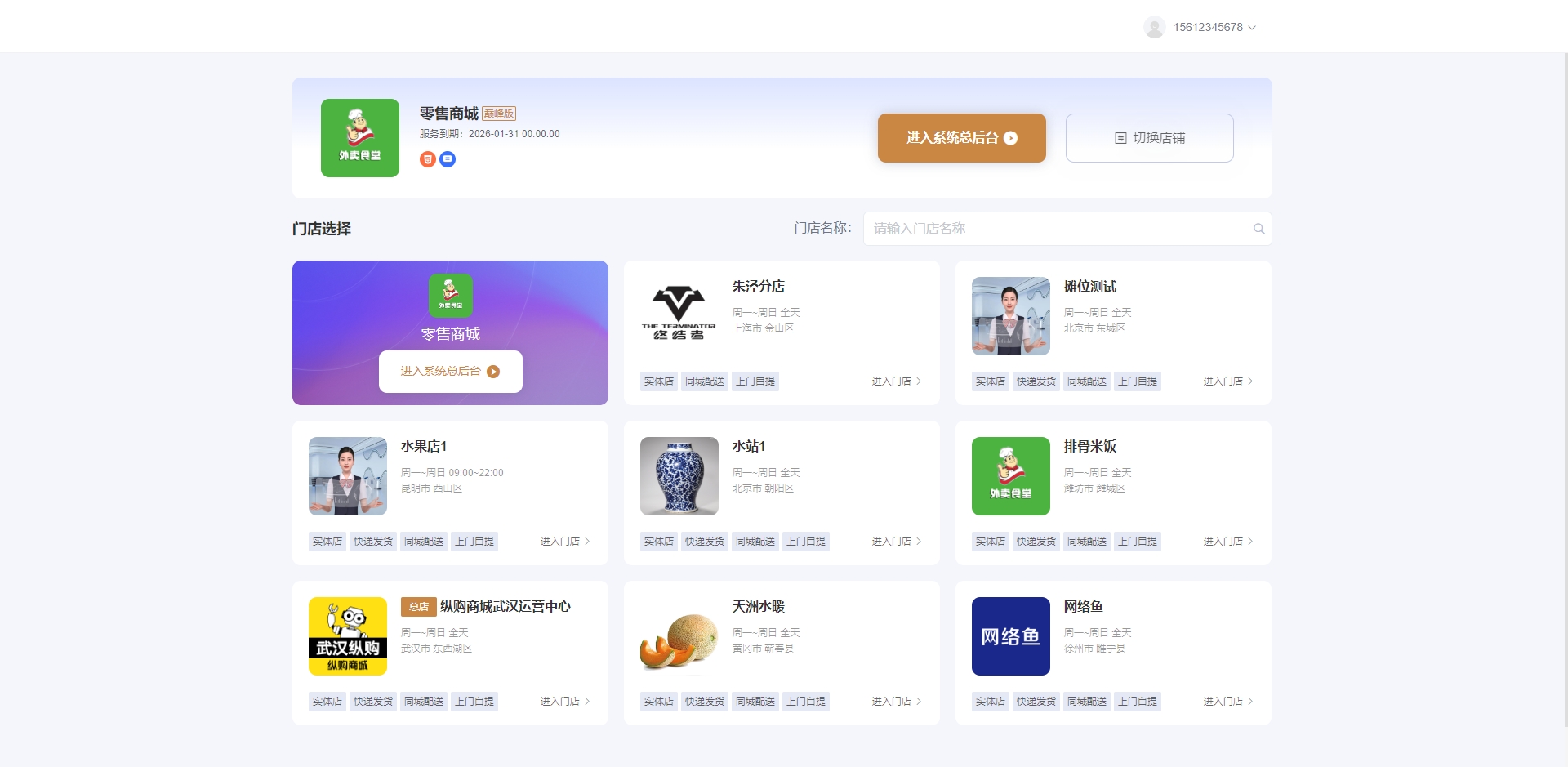The height and width of the screenshot is (767, 1568).
Task: Click the 武汉纵购 yellow logo image
Action: (348, 636)
